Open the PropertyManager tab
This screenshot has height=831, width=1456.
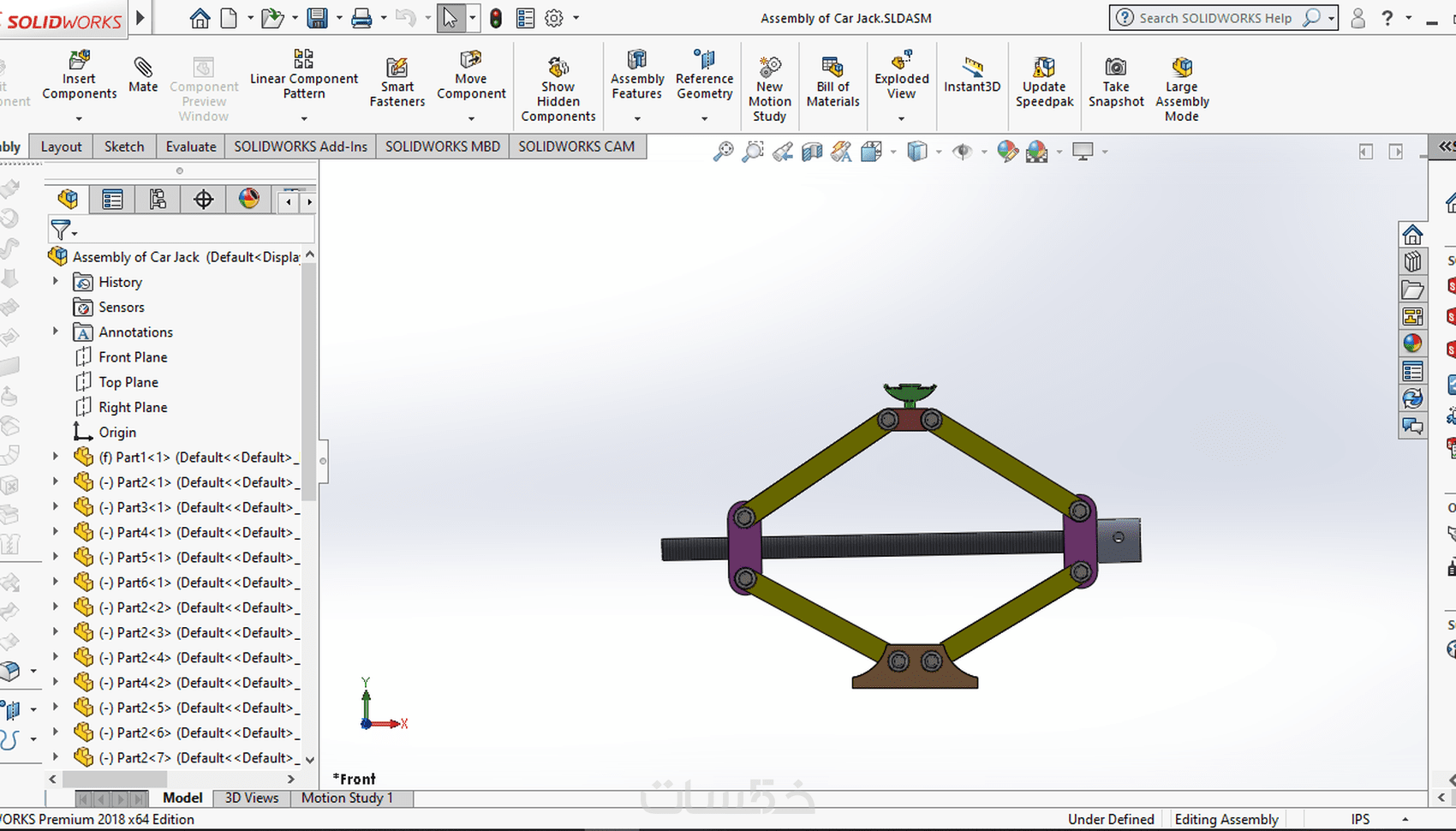(112, 200)
